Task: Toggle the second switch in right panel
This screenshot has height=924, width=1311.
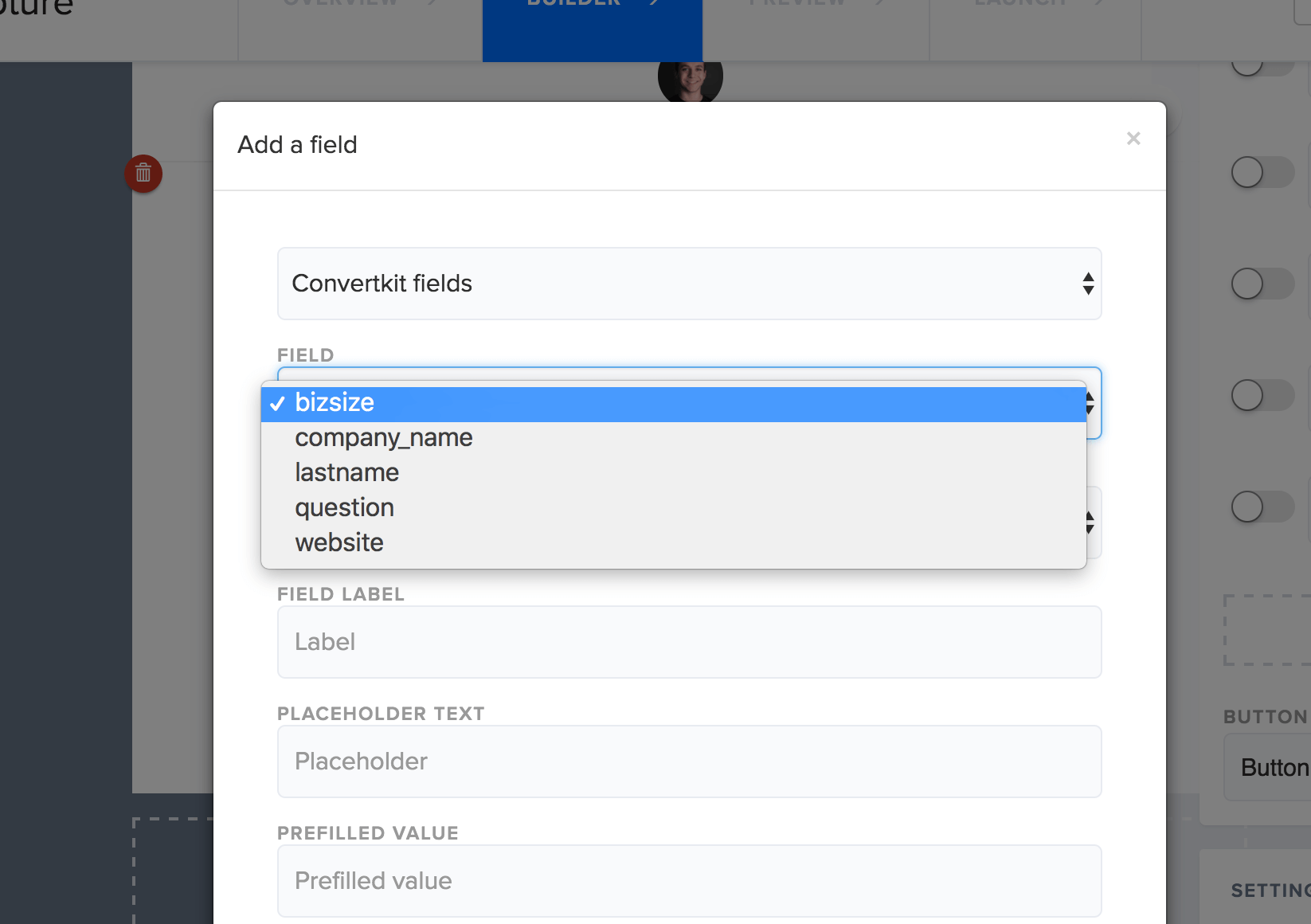Action: (x=1262, y=172)
